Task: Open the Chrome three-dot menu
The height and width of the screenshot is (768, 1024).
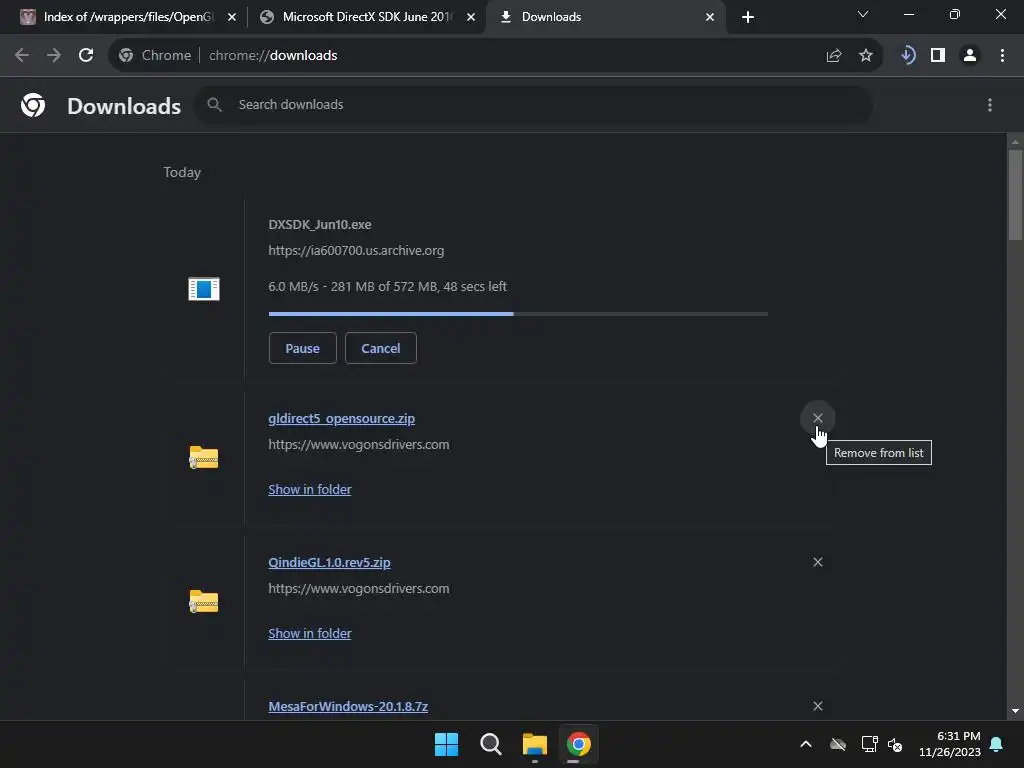Action: (x=1002, y=56)
